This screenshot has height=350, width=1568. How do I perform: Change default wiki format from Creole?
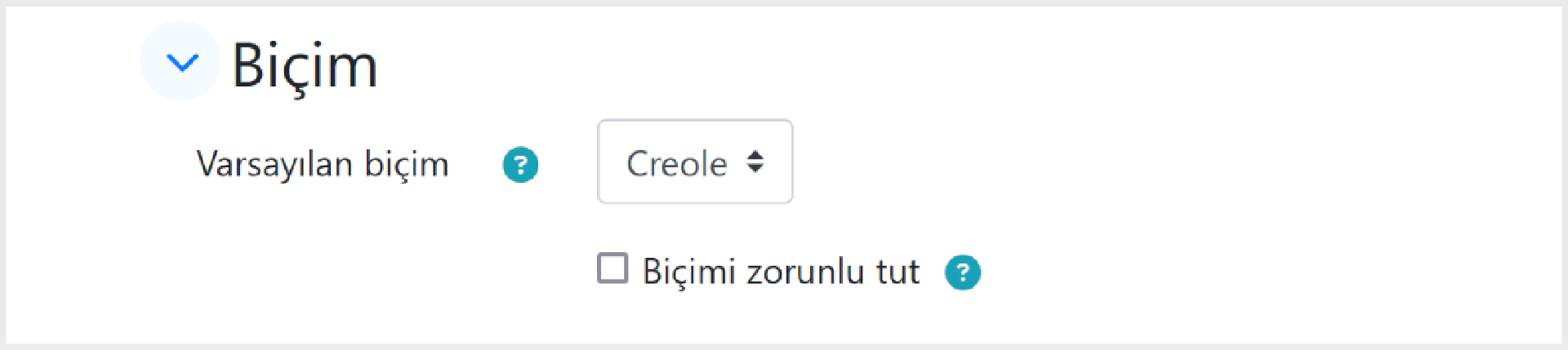tap(695, 162)
